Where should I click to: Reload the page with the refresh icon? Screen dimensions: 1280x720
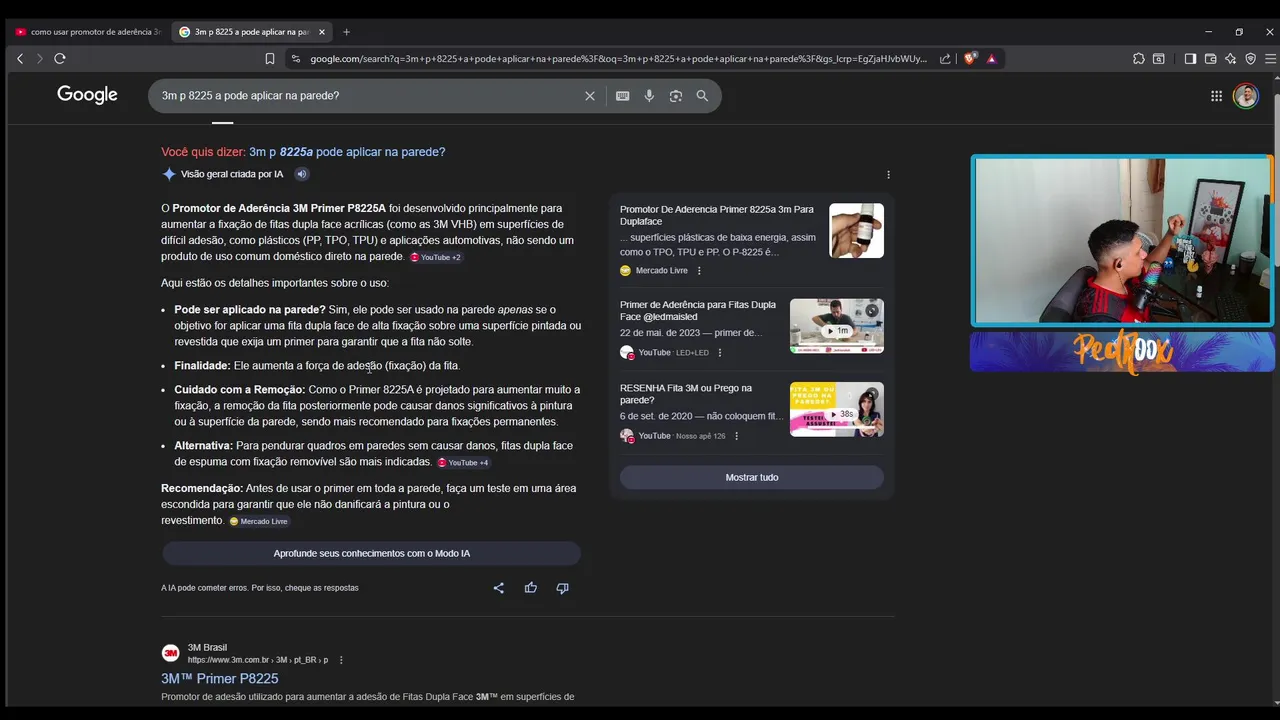click(60, 59)
